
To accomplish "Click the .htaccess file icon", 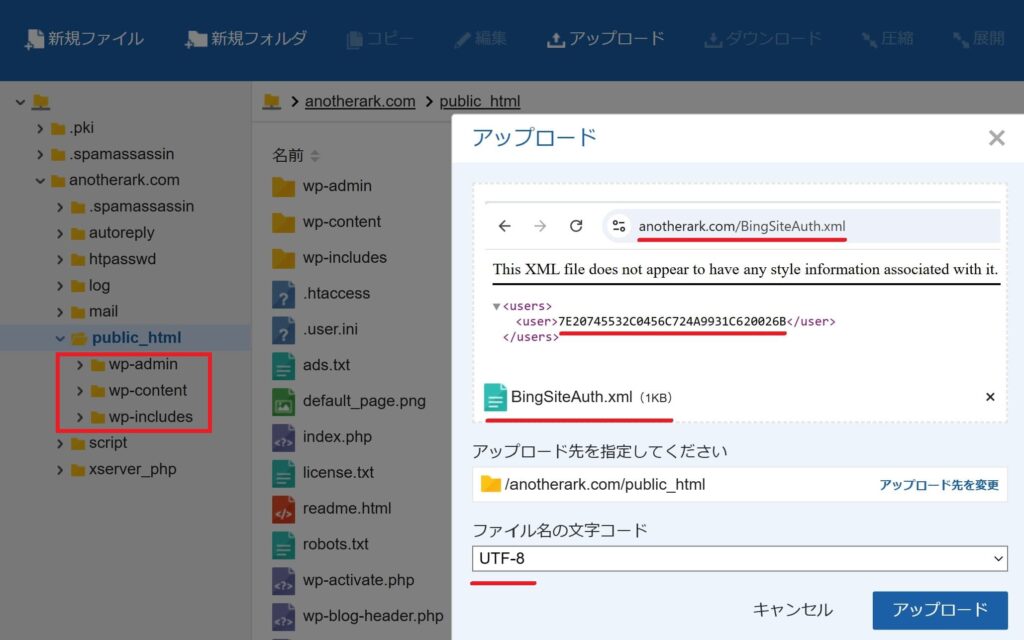I will (x=283, y=295).
